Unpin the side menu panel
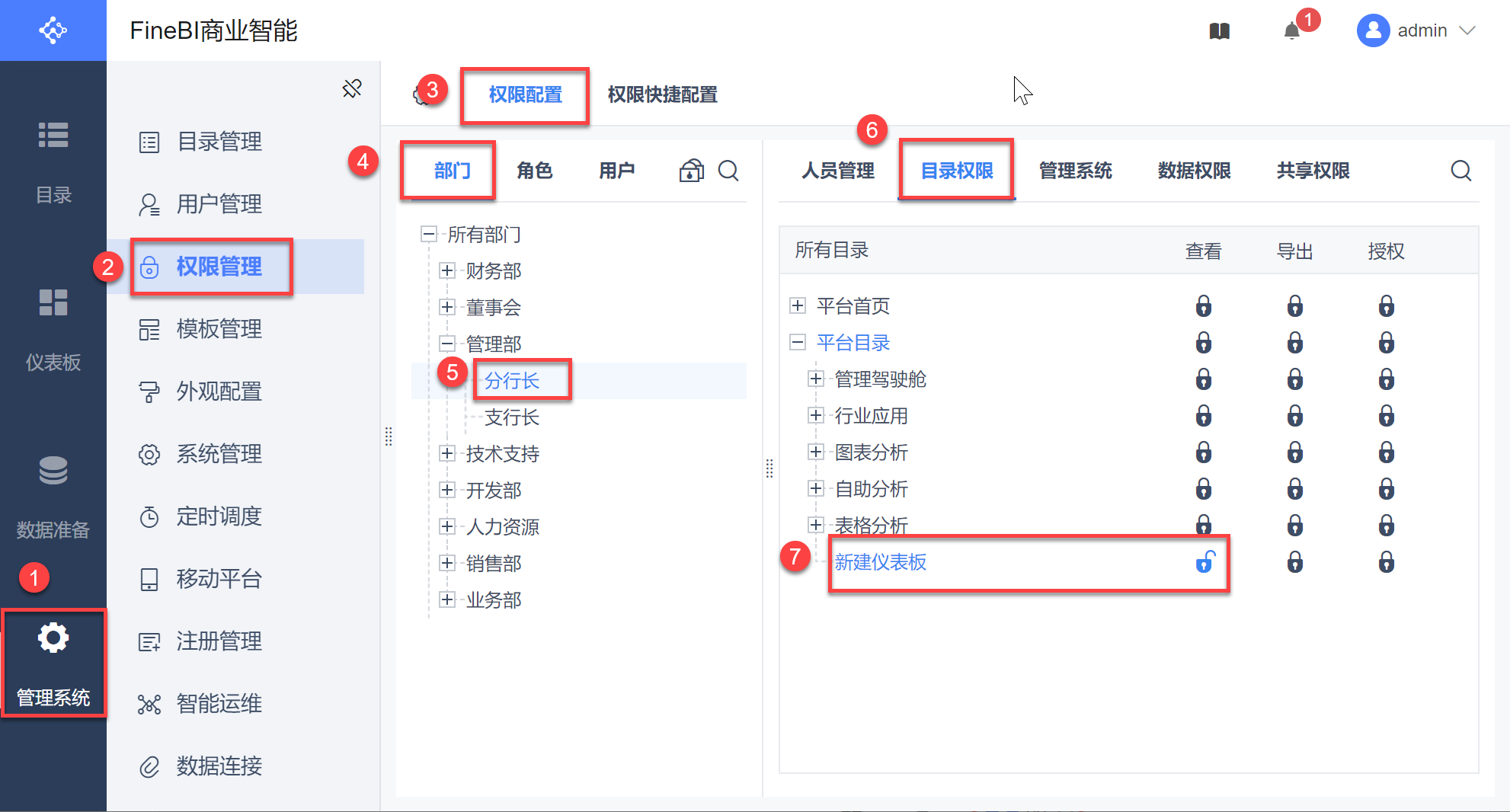 tap(352, 88)
